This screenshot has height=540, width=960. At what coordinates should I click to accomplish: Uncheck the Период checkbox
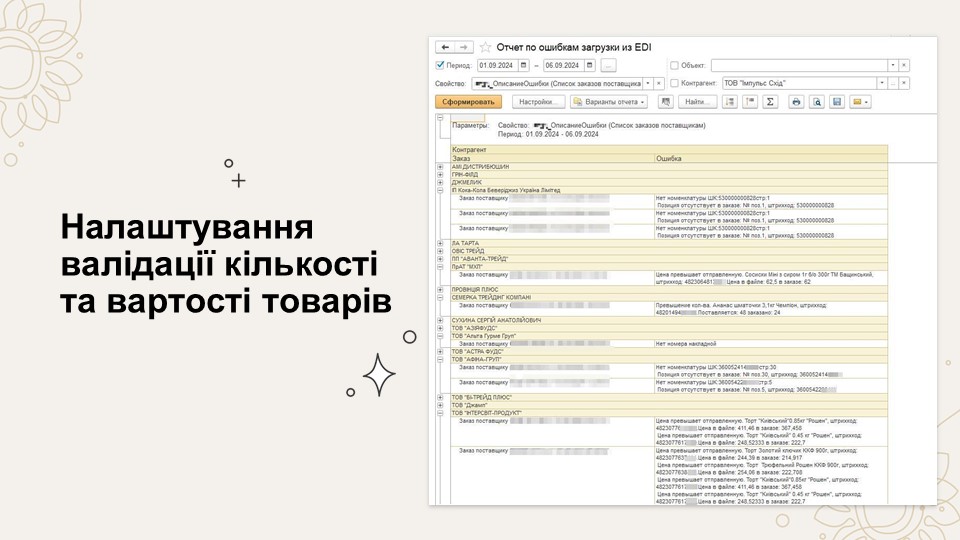coord(441,66)
